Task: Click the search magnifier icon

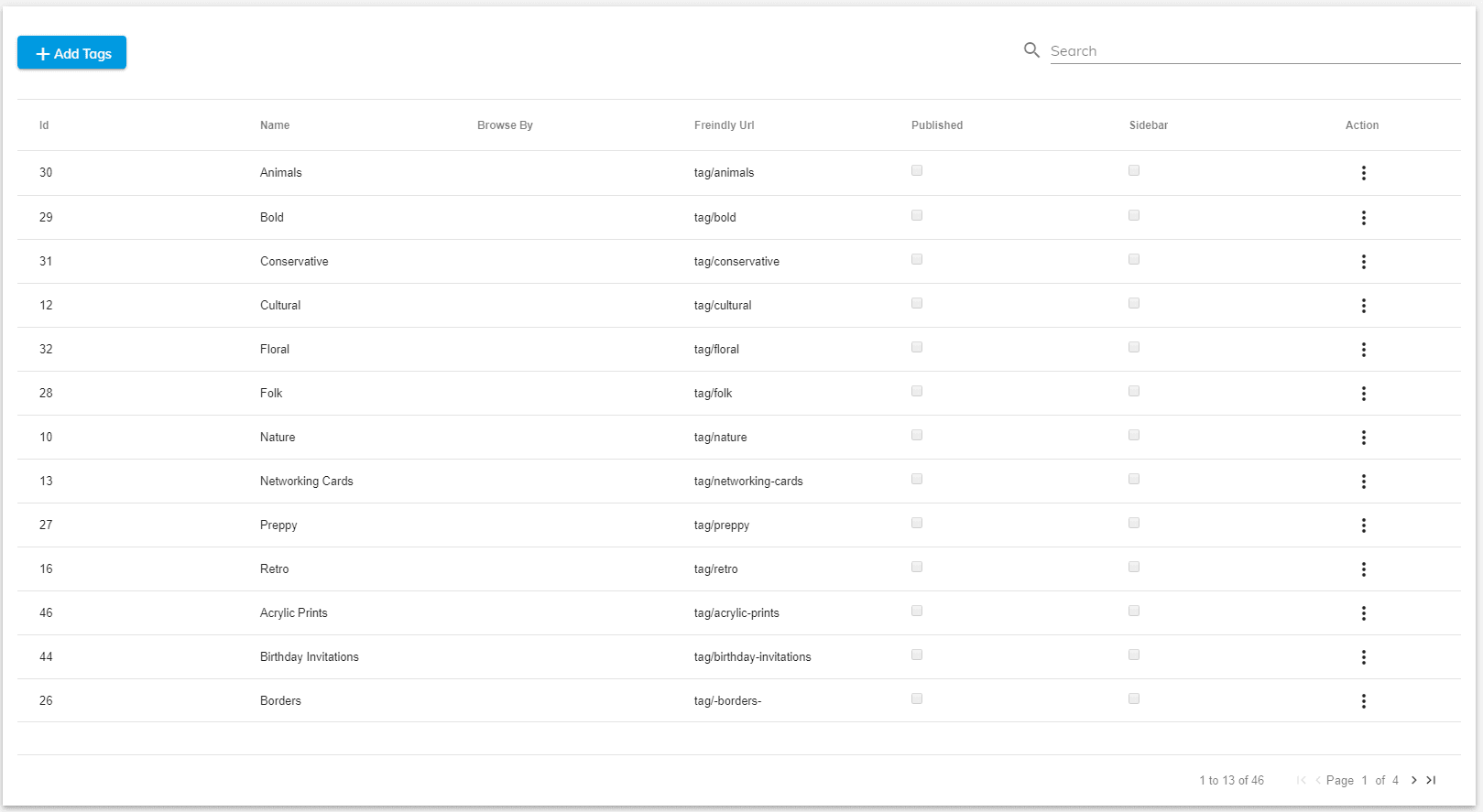Action: tap(1031, 50)
